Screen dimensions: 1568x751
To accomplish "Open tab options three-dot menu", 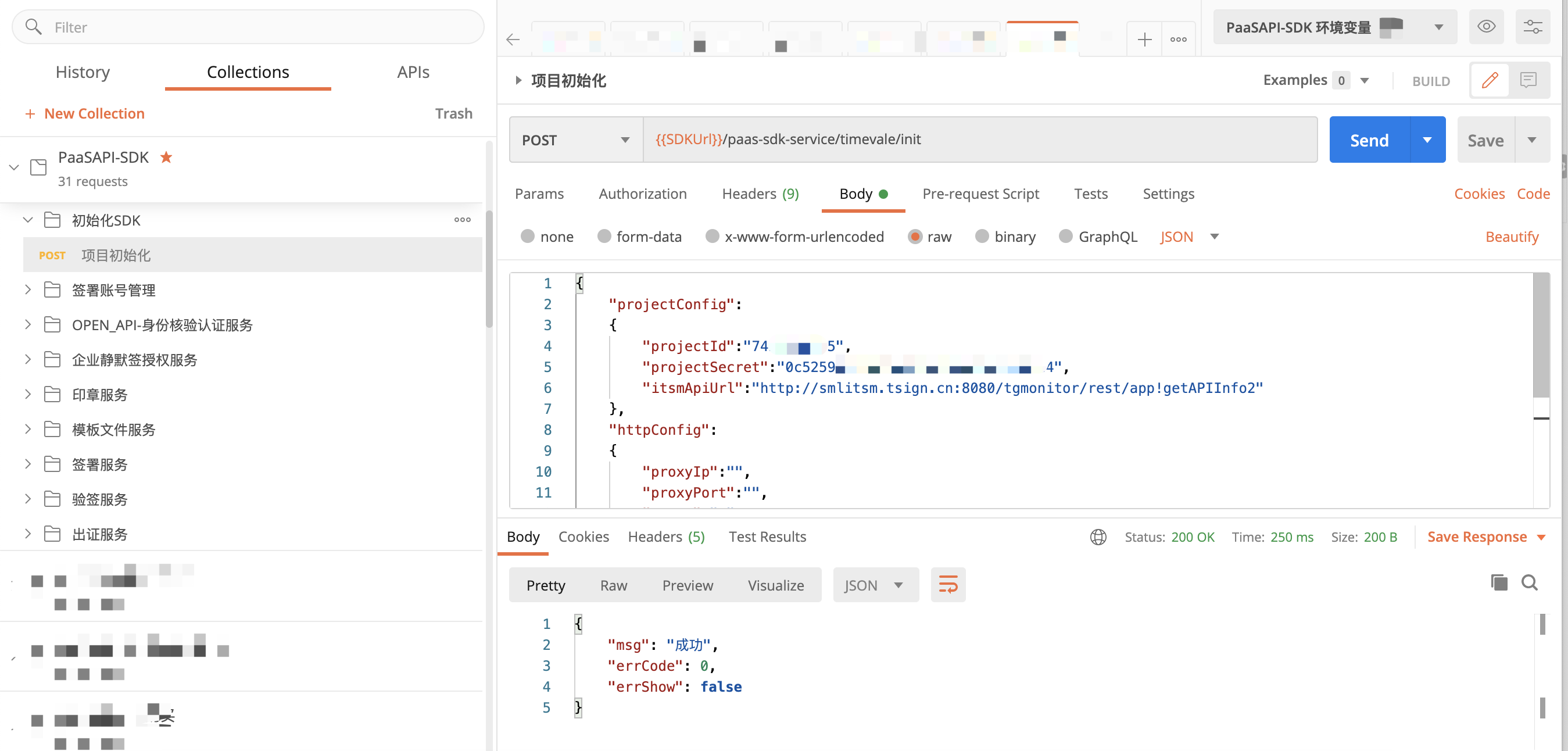I will [x=1179, y=40].
